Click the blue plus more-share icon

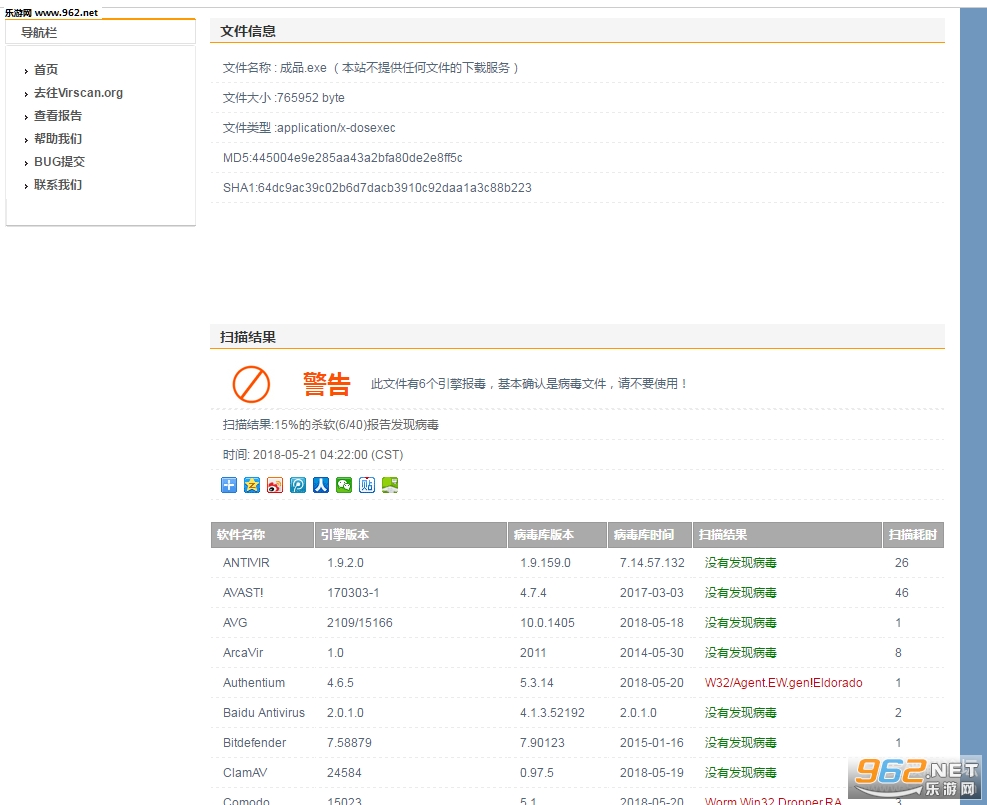pos(229,485)
